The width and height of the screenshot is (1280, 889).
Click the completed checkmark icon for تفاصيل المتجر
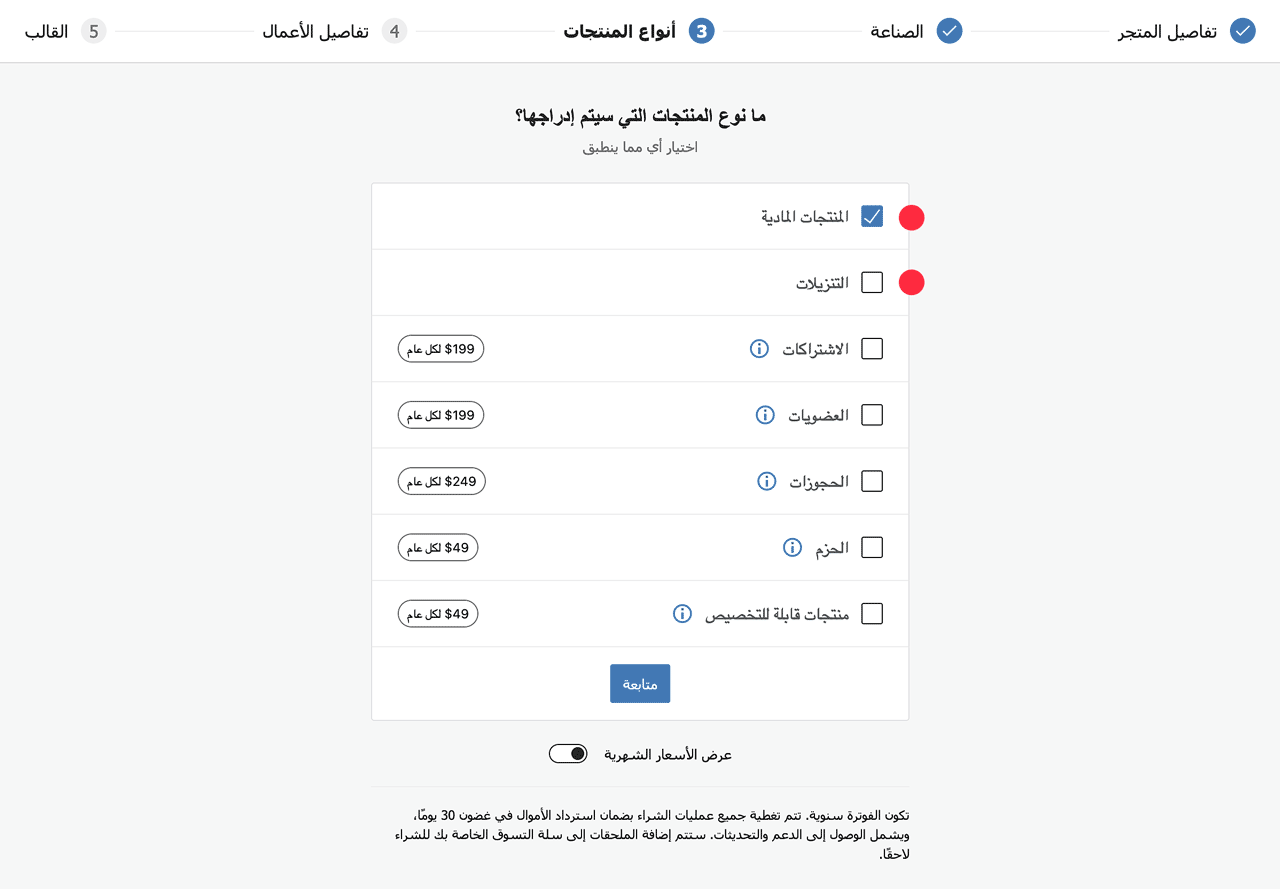tap(1243, 31)
